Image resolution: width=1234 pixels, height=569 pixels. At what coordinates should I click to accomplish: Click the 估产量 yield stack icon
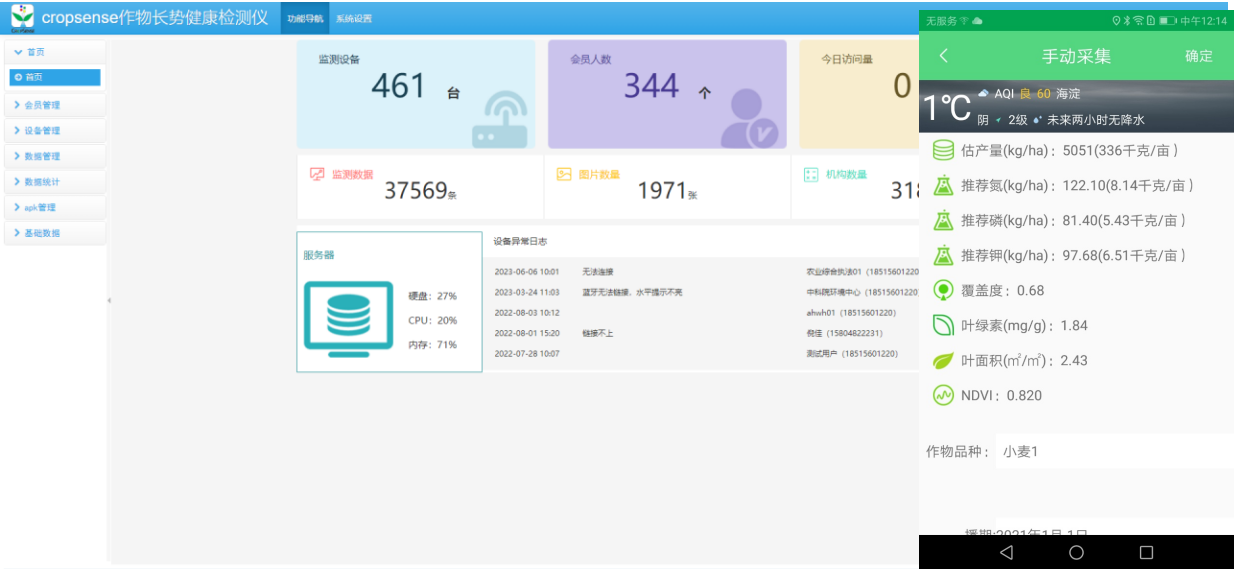coord(943,151)
